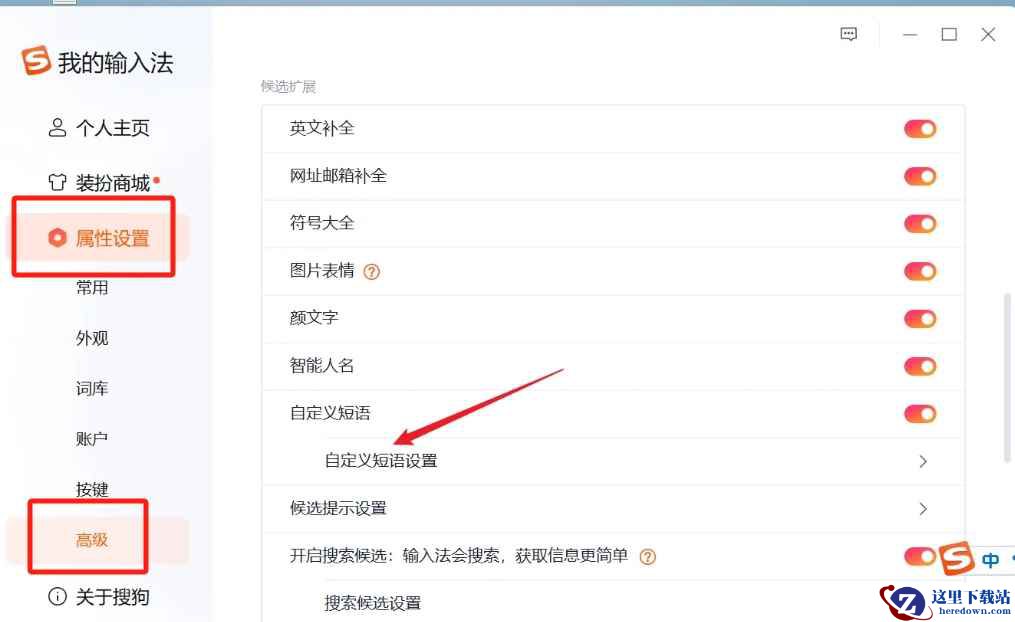This screenshot has height=622, width=1015.
Task: Disable the 符号大全 switch
Action: [920, 224]
